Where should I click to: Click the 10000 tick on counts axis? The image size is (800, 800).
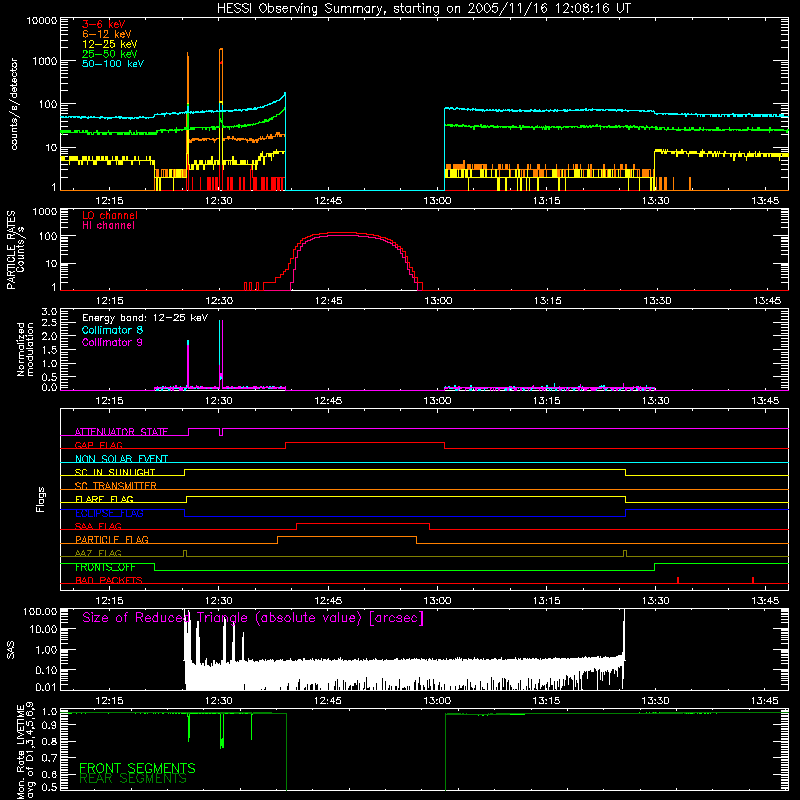click(42, 21)
